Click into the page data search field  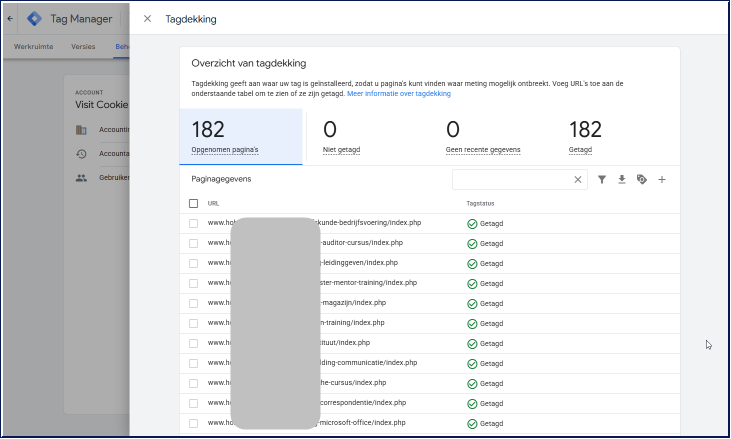511,180
